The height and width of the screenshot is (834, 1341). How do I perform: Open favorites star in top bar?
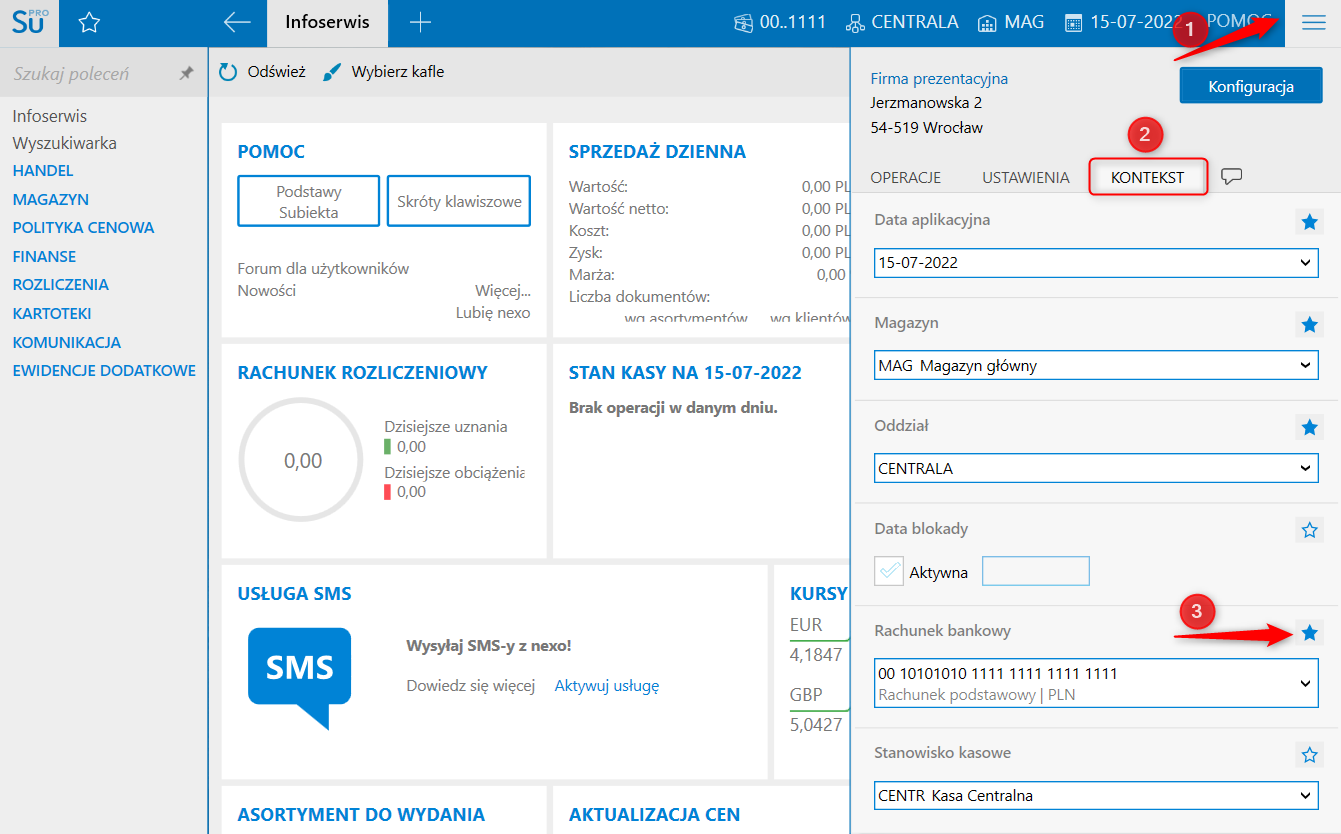tap(89, 22)
